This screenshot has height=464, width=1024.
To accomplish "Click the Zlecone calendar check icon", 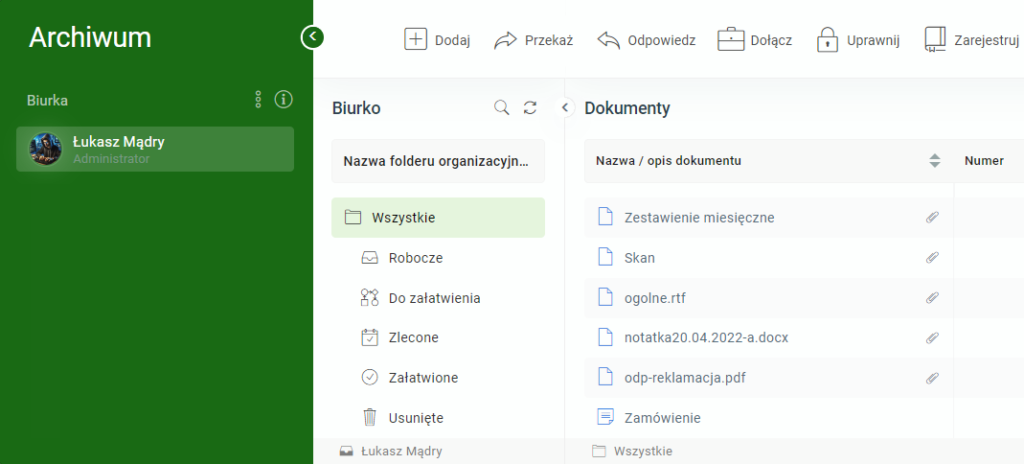I will (370, 338).
